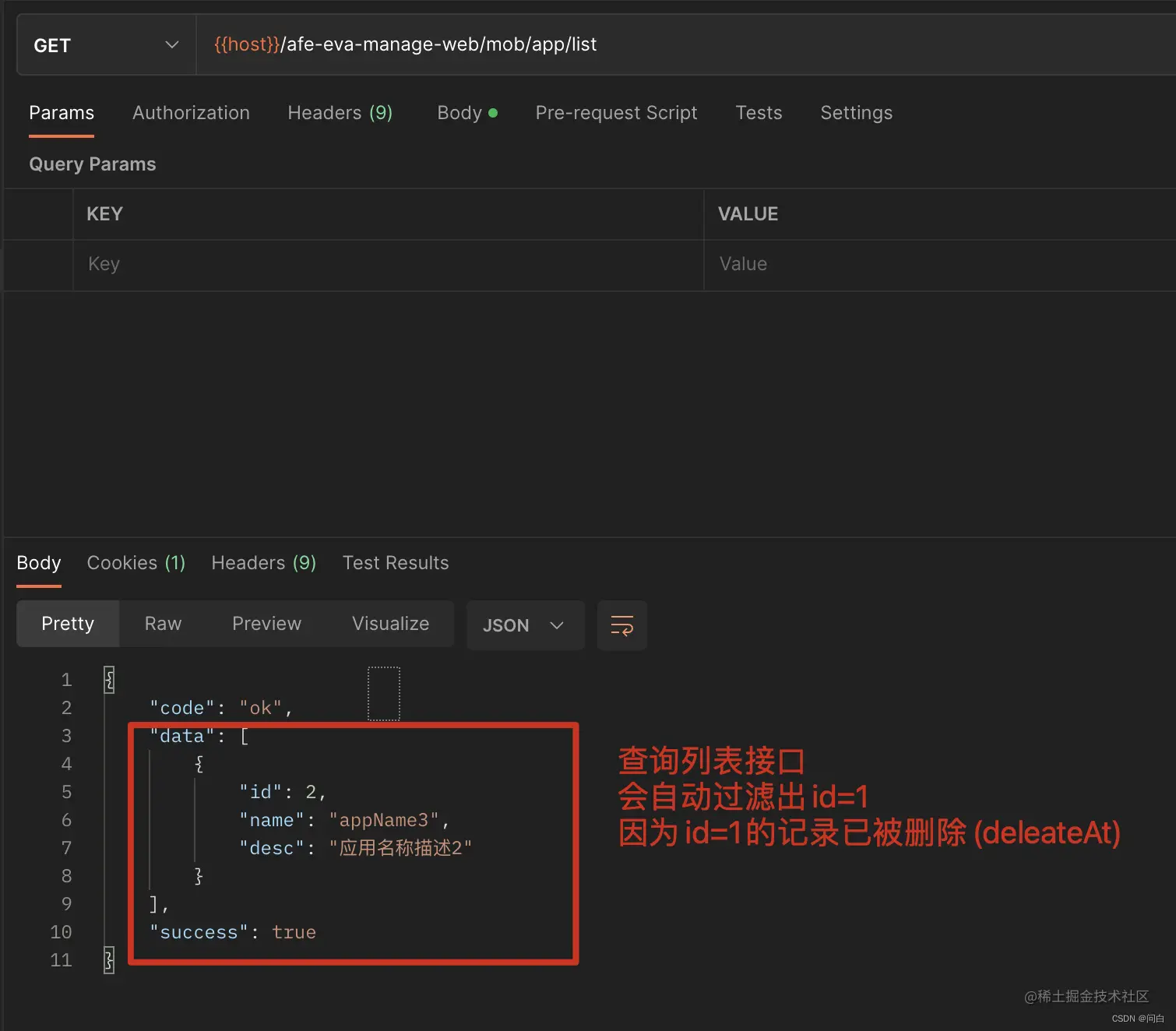The image size is (1176, 1031).
Task: Collapse the JSON fold marker at line 11
Action: click(x=109, y=959)
